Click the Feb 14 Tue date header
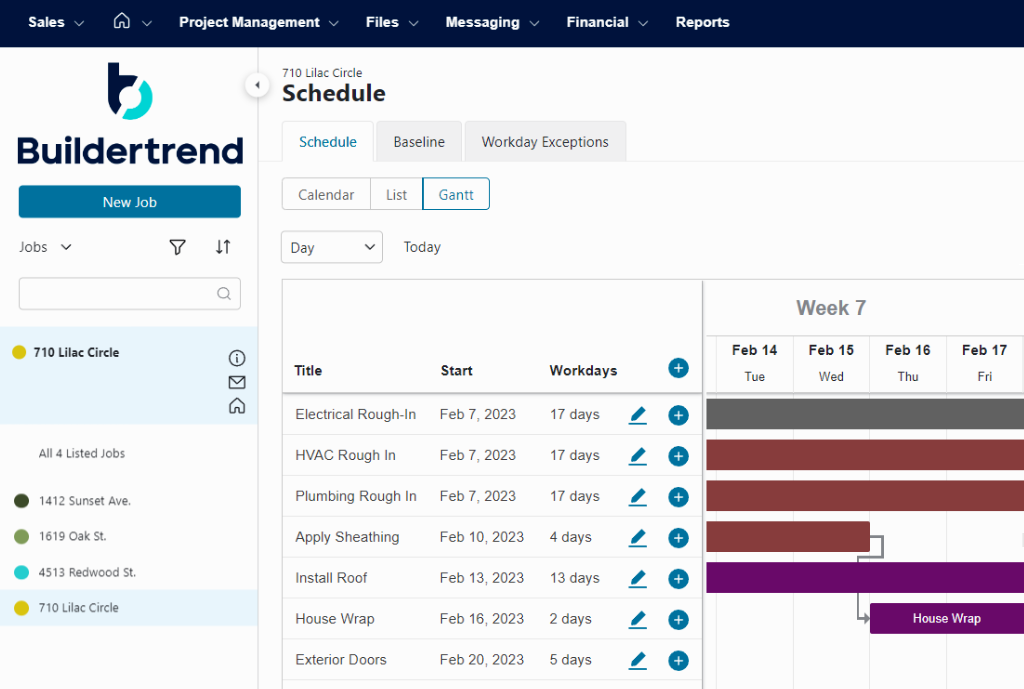Image resolution: width=1024 pixels, height=689 pixels. tap(754, 363)
